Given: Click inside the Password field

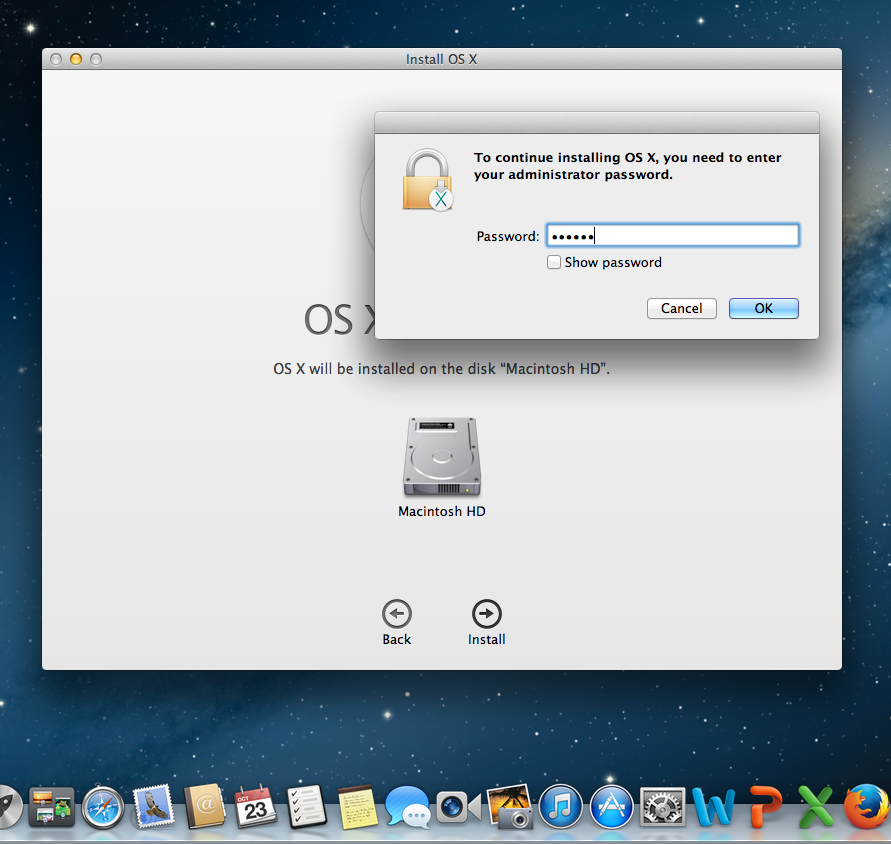Looking at the screenshot, I should [x=673, y=235].
